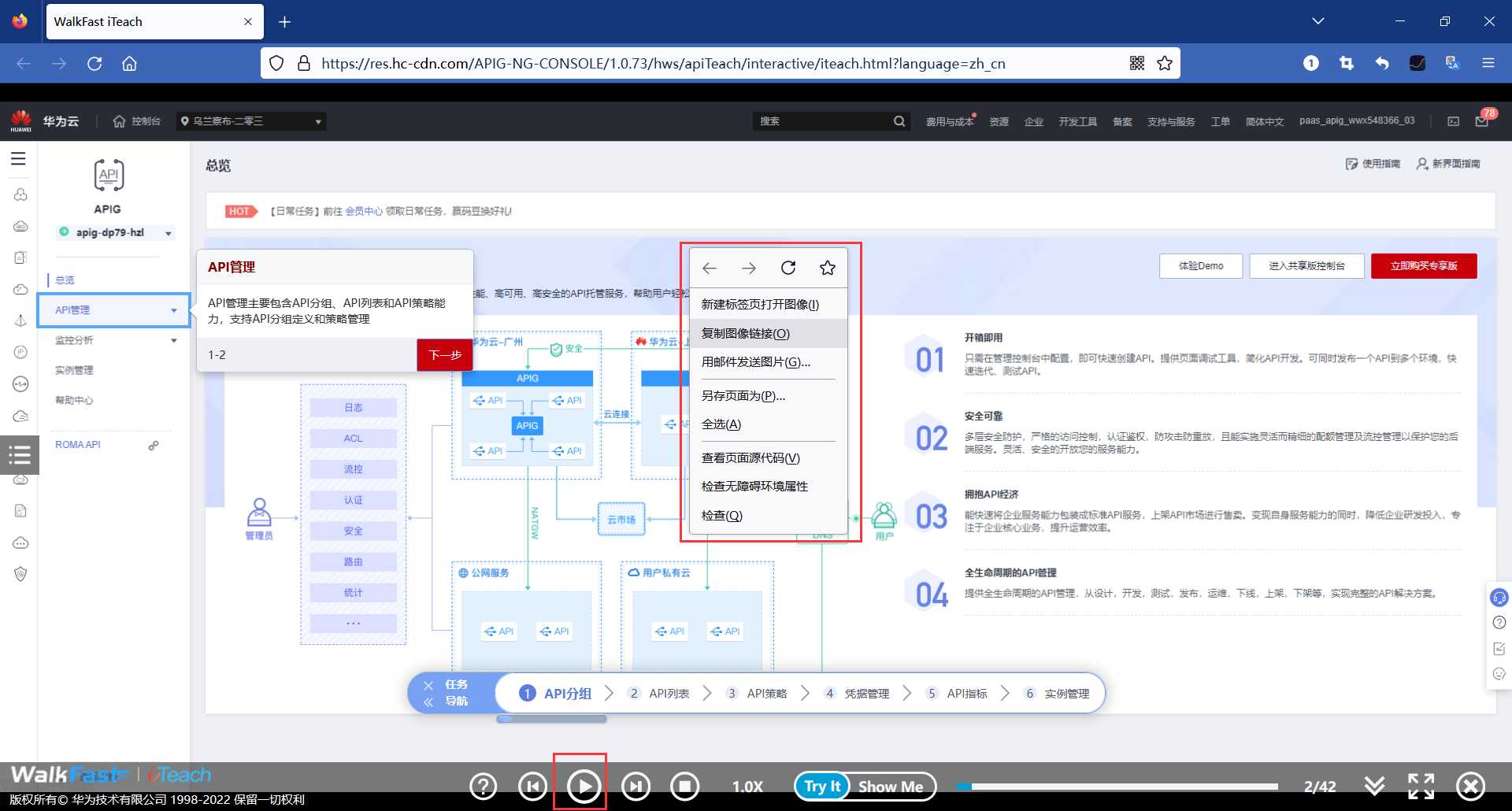This screenshot has width=1512, height=811.
Task: Select step 5 API指标 in the task navigation
Action: [x=956, y=694]
